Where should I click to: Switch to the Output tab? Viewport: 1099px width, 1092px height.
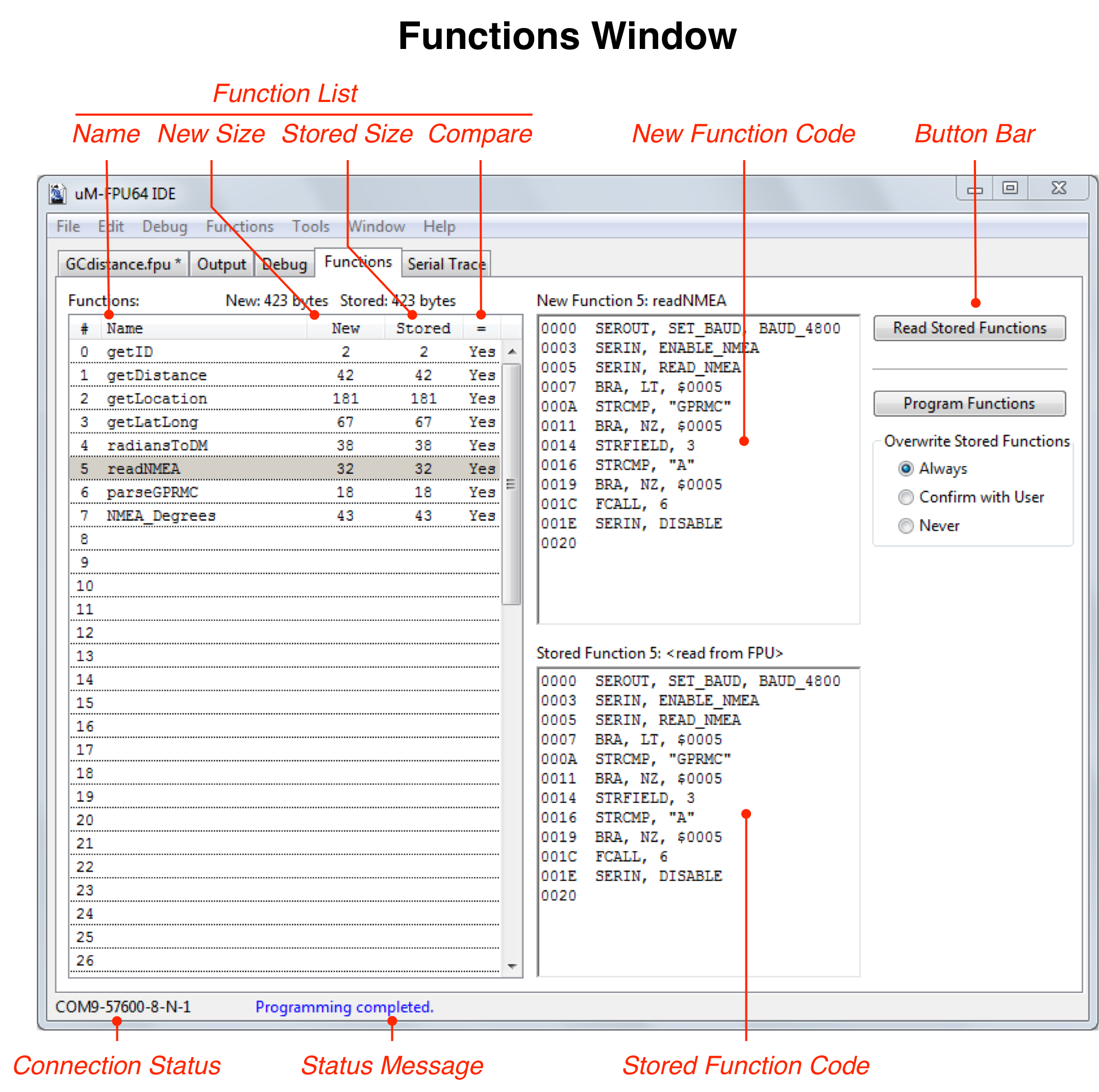point(221,264)
